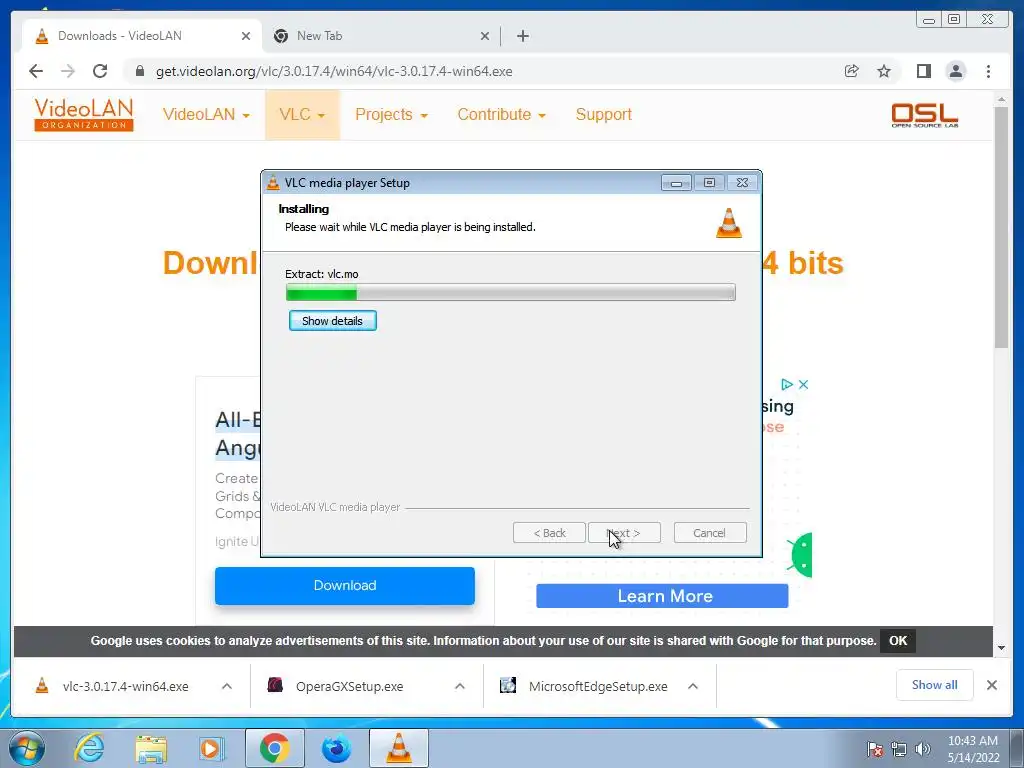Close the New Tab tab

pos(485,36)
